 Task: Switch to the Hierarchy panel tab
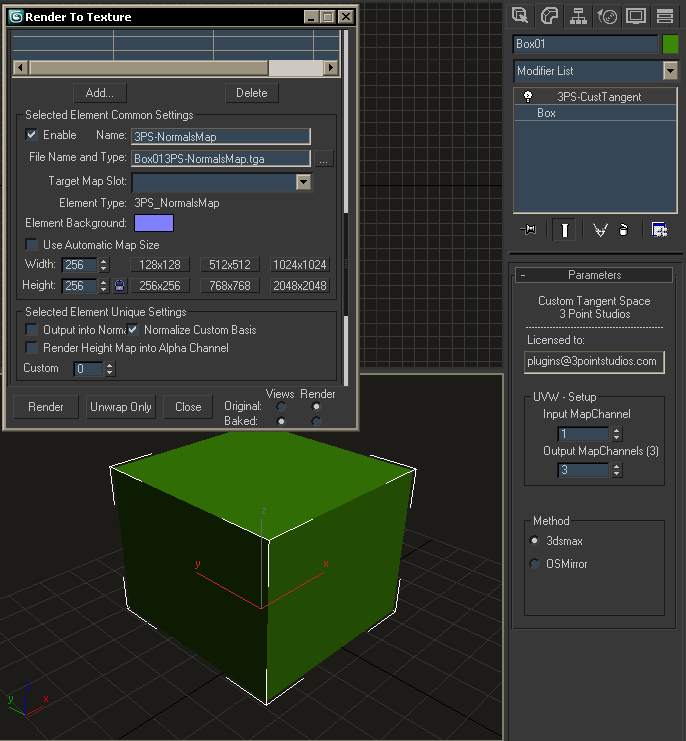coord(577,15)
